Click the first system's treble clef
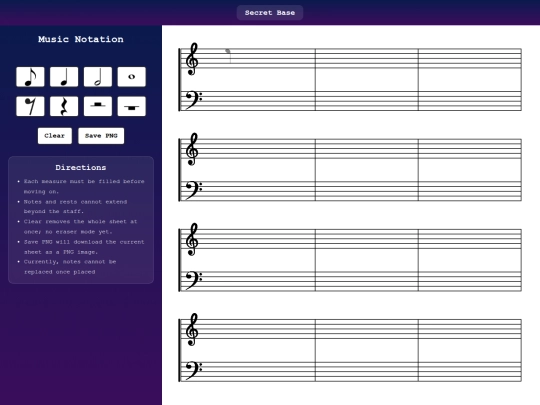The width and height of the screenshot is (540, 405). coord(192,59)
